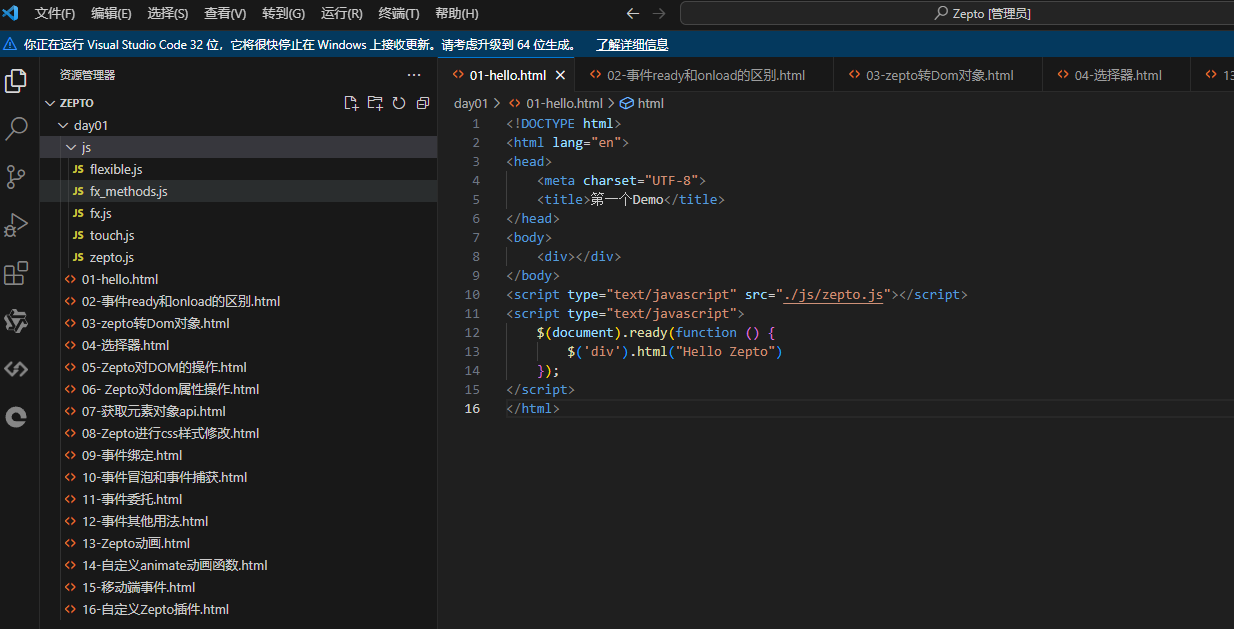Click the VS Code logo icon
This screenshot has height=629, width=1234.
click(10, 13)
